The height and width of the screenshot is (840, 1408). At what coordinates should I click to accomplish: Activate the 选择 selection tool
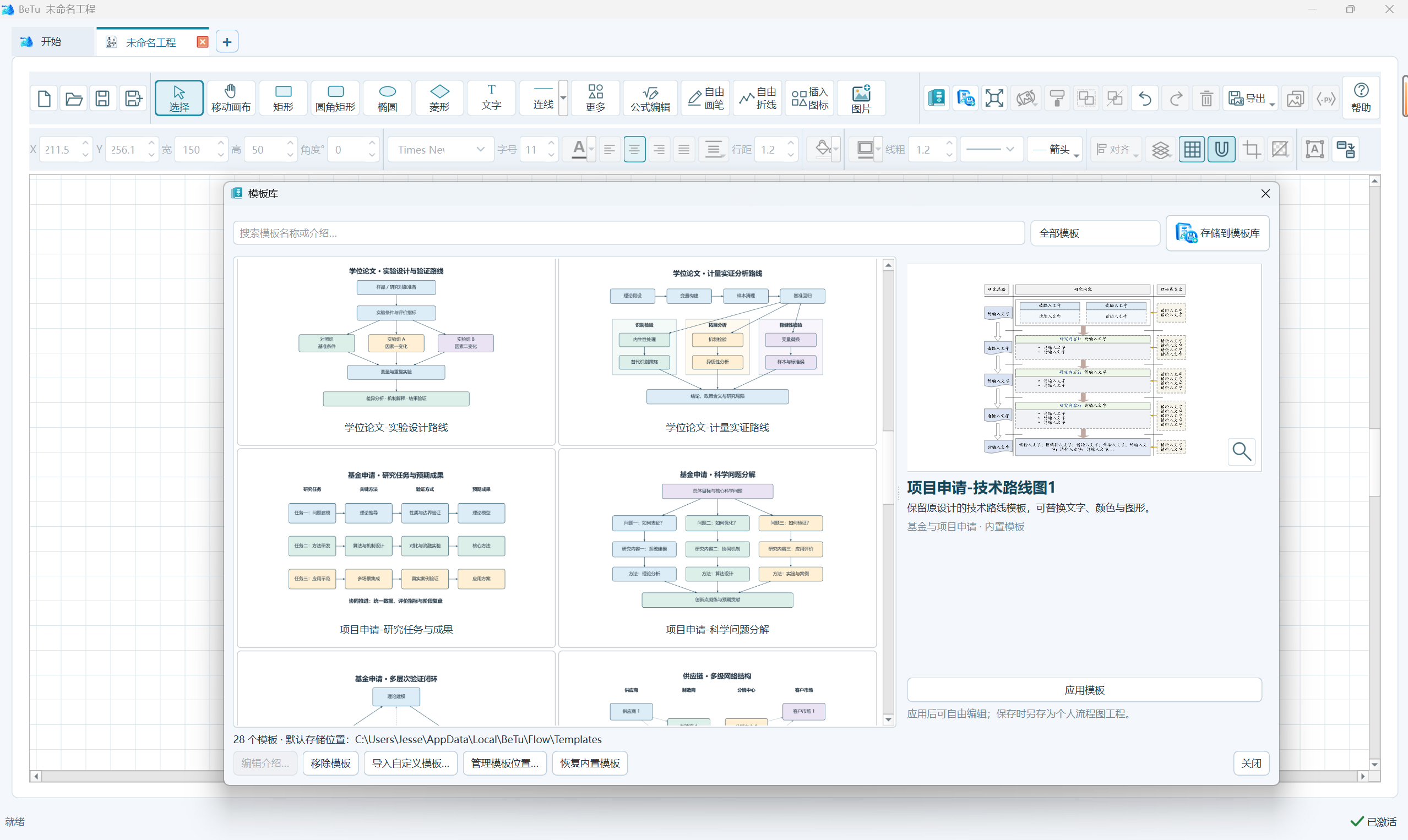(x=179, y=99)
